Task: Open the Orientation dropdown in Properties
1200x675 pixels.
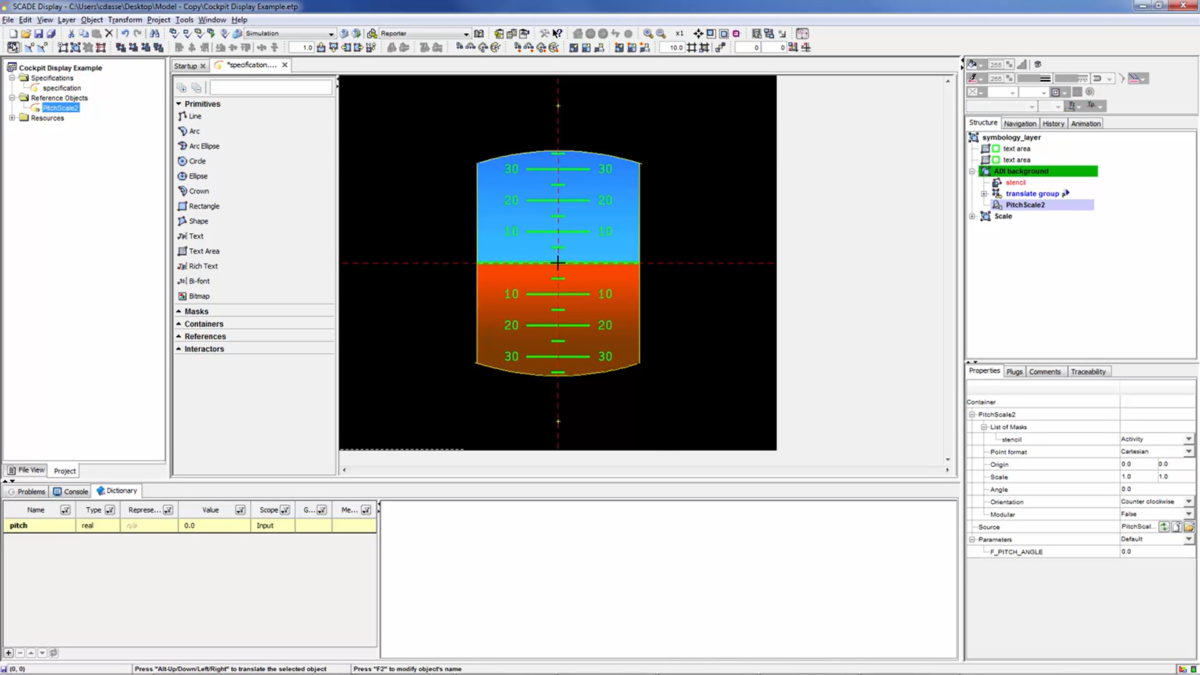Action: [x=1188, y=502]
